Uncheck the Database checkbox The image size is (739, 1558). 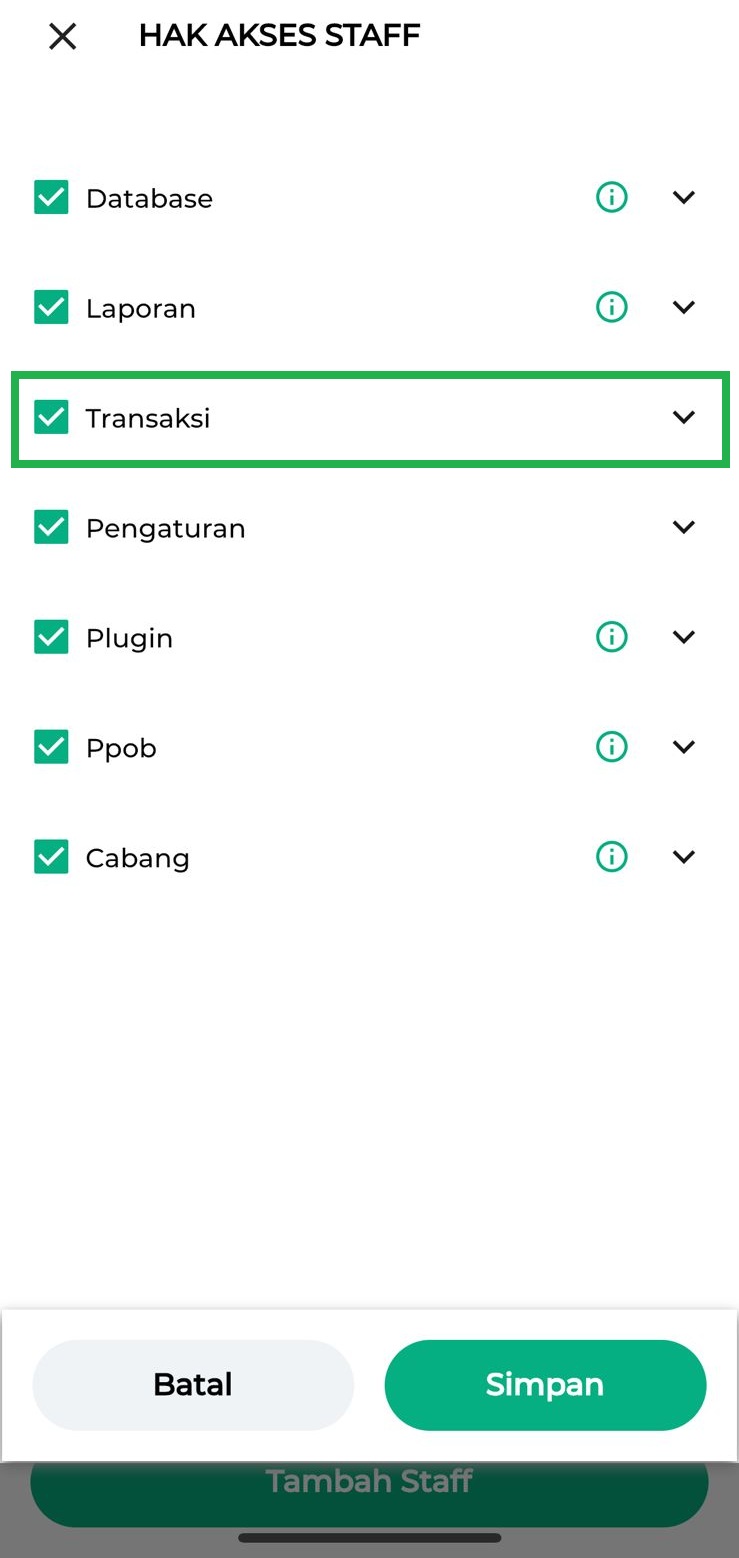(51, 198)
